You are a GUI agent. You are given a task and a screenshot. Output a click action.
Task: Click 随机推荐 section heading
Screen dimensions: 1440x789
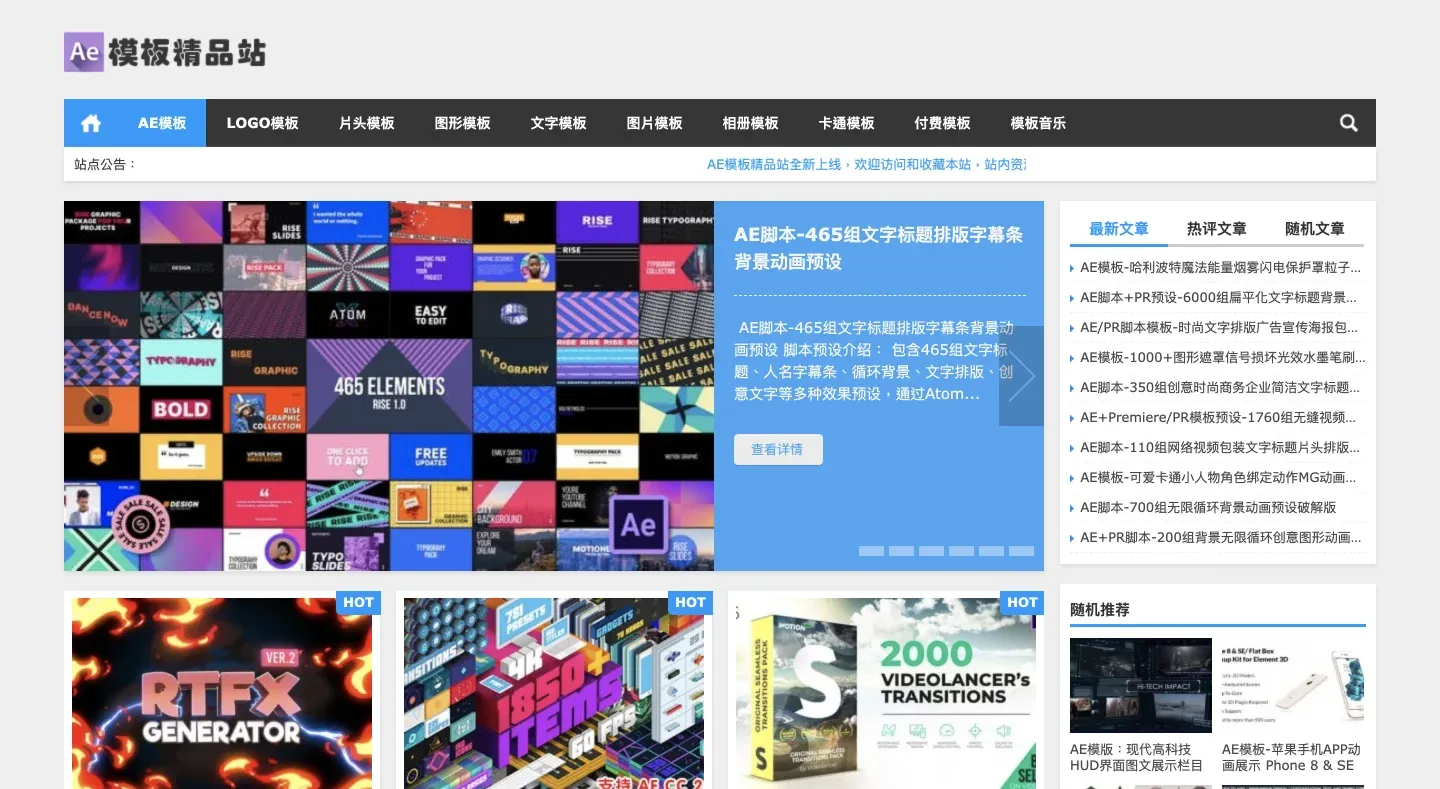[x=1100, y=609]
